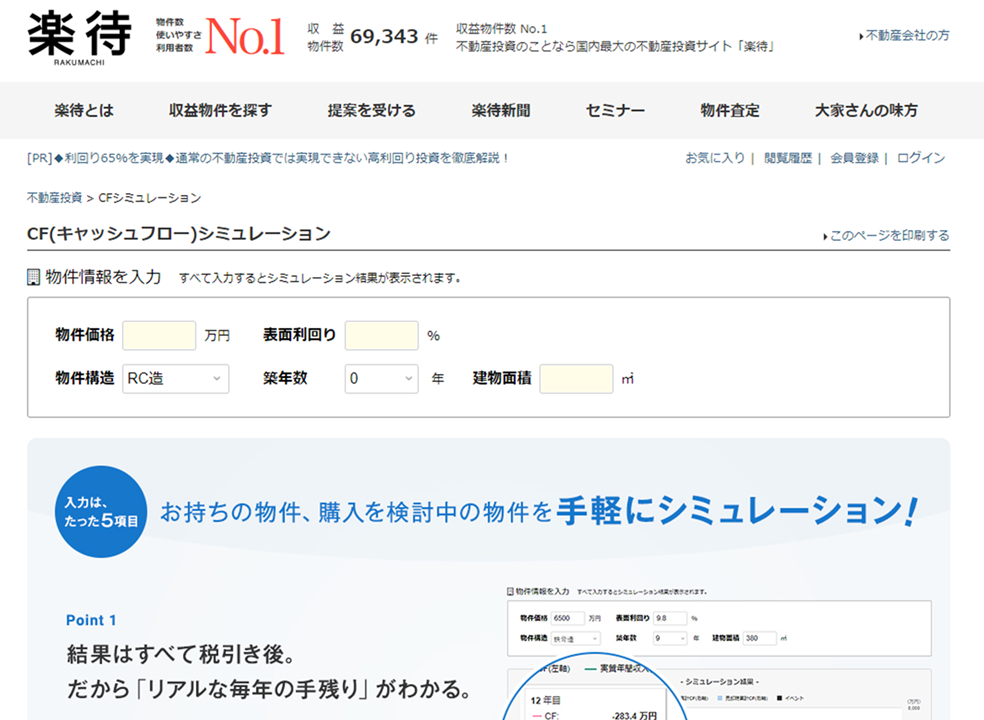This screenshot has height=720, width=984.
Task: Open the ログイン link
Action: 921,158
